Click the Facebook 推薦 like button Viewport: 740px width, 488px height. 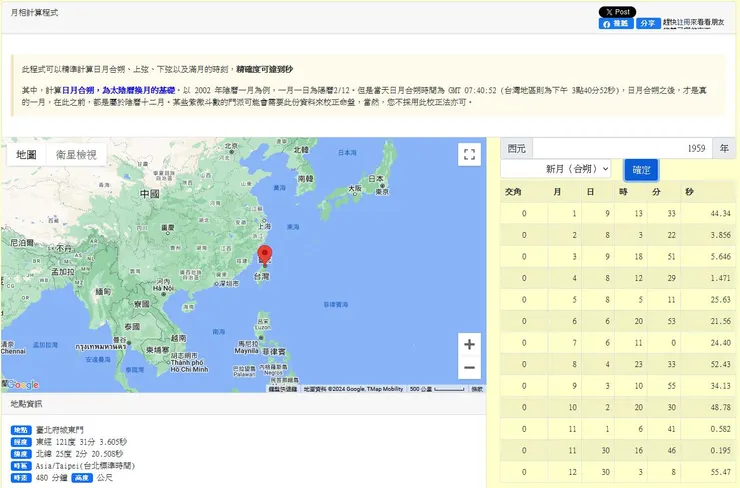point(615,23)
